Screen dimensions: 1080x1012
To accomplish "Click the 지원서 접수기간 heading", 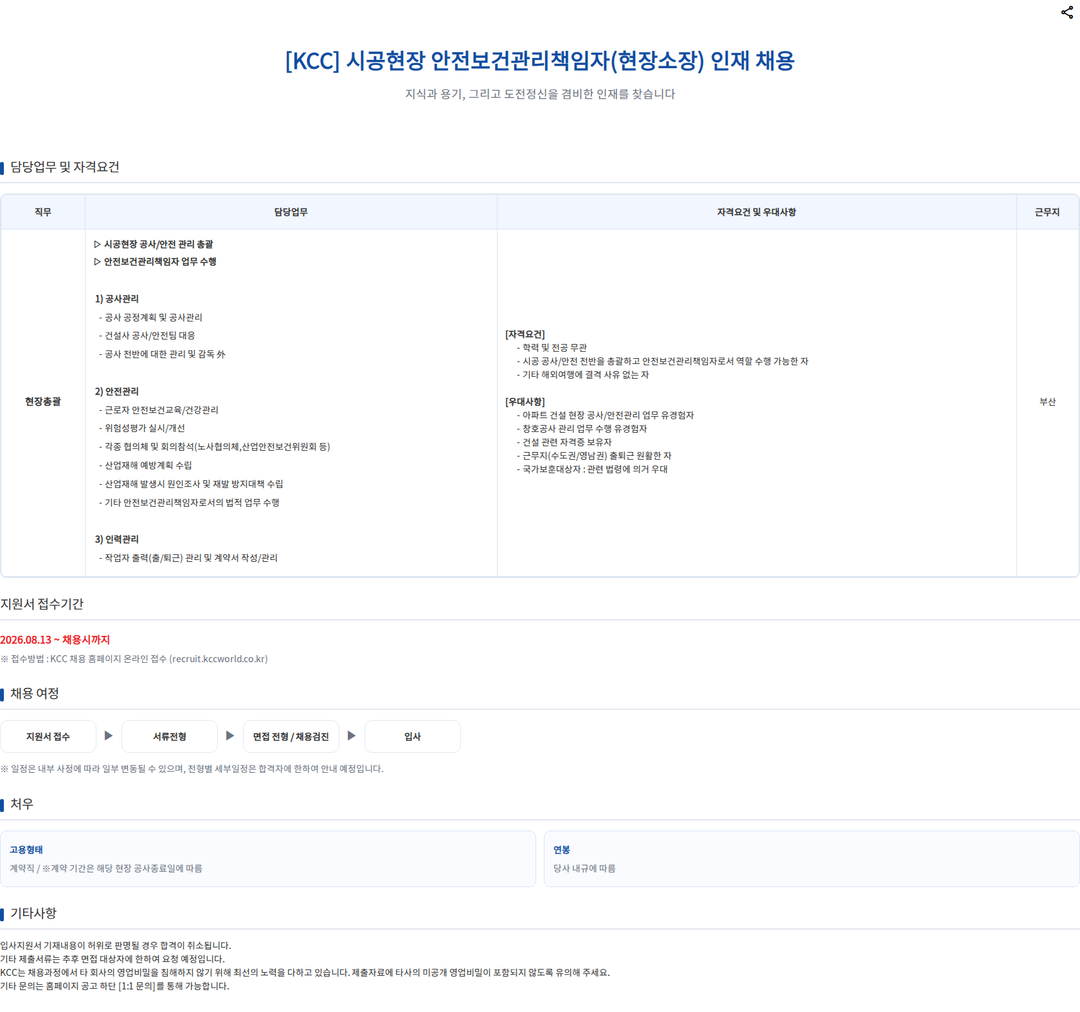I will click(42, 604).
